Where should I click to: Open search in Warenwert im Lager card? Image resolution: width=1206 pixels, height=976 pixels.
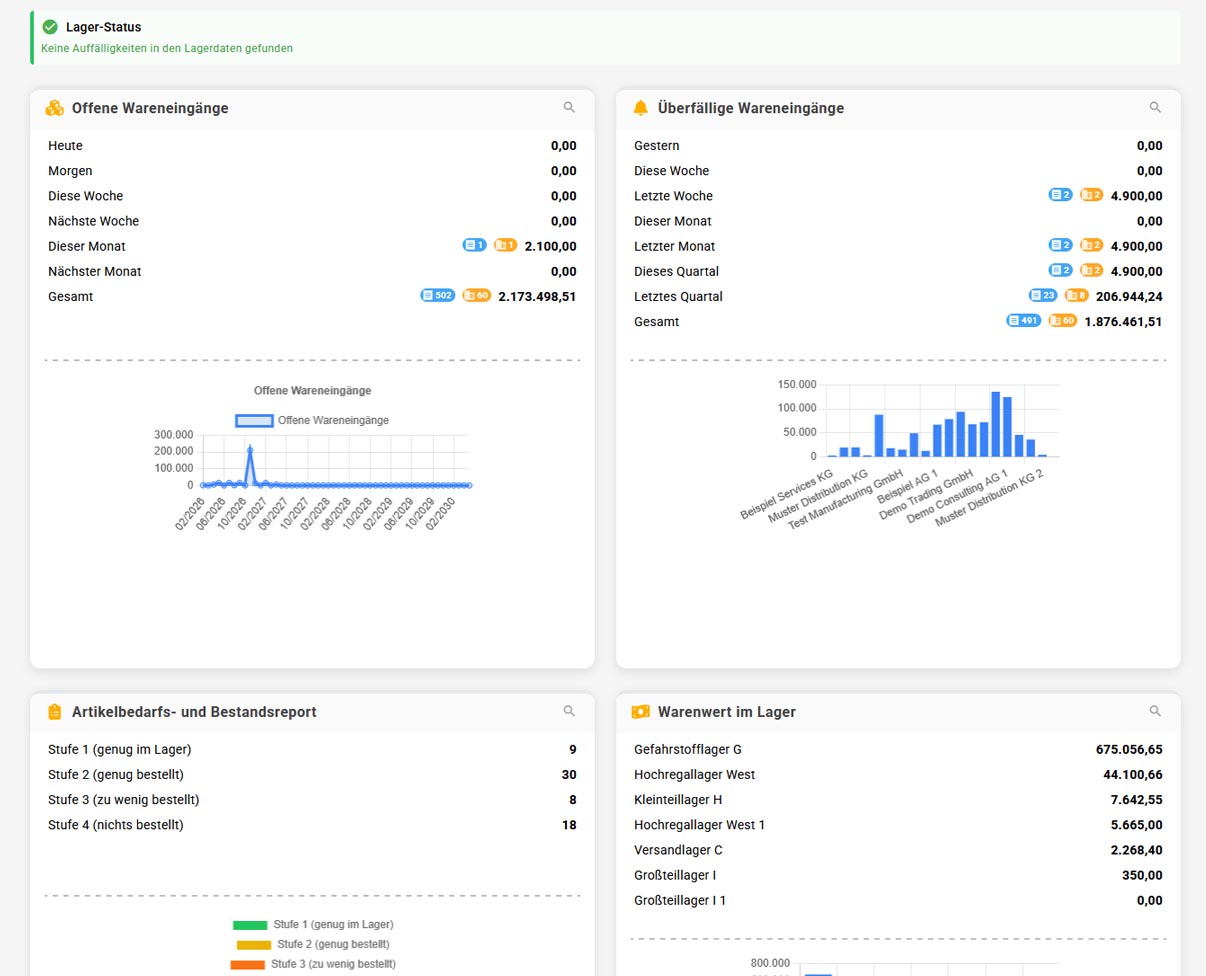click(1155, 711)
